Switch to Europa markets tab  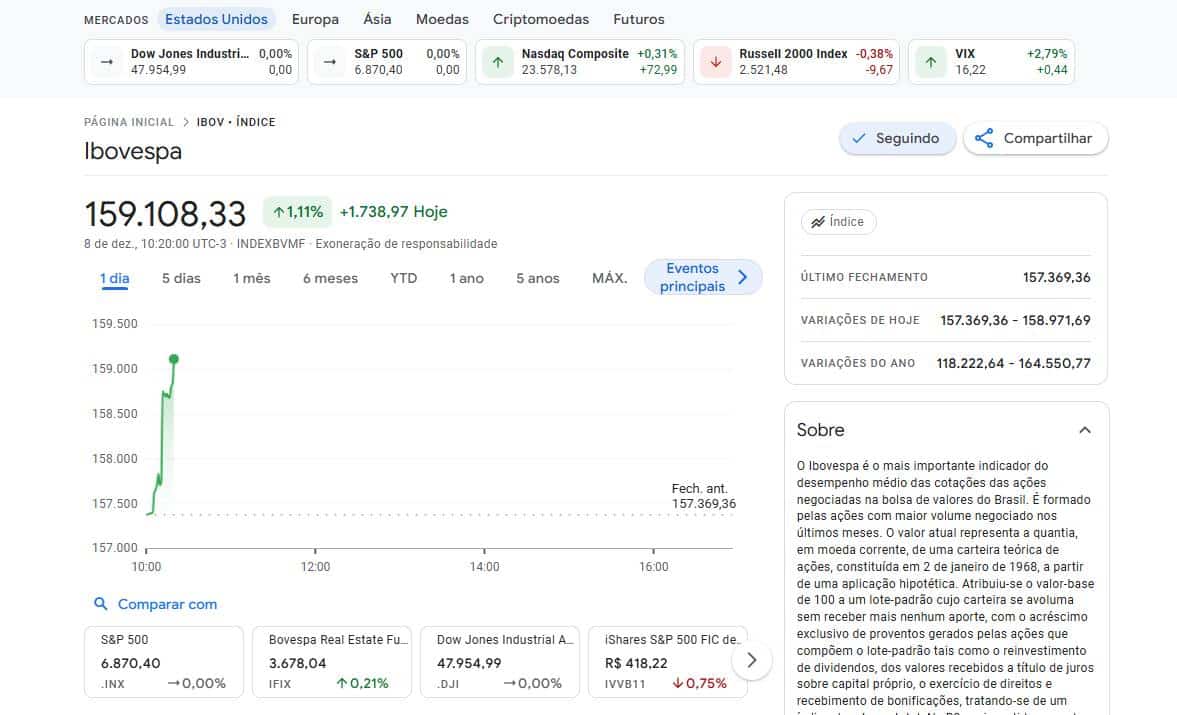pyautogui.click(x=315, y=20)
